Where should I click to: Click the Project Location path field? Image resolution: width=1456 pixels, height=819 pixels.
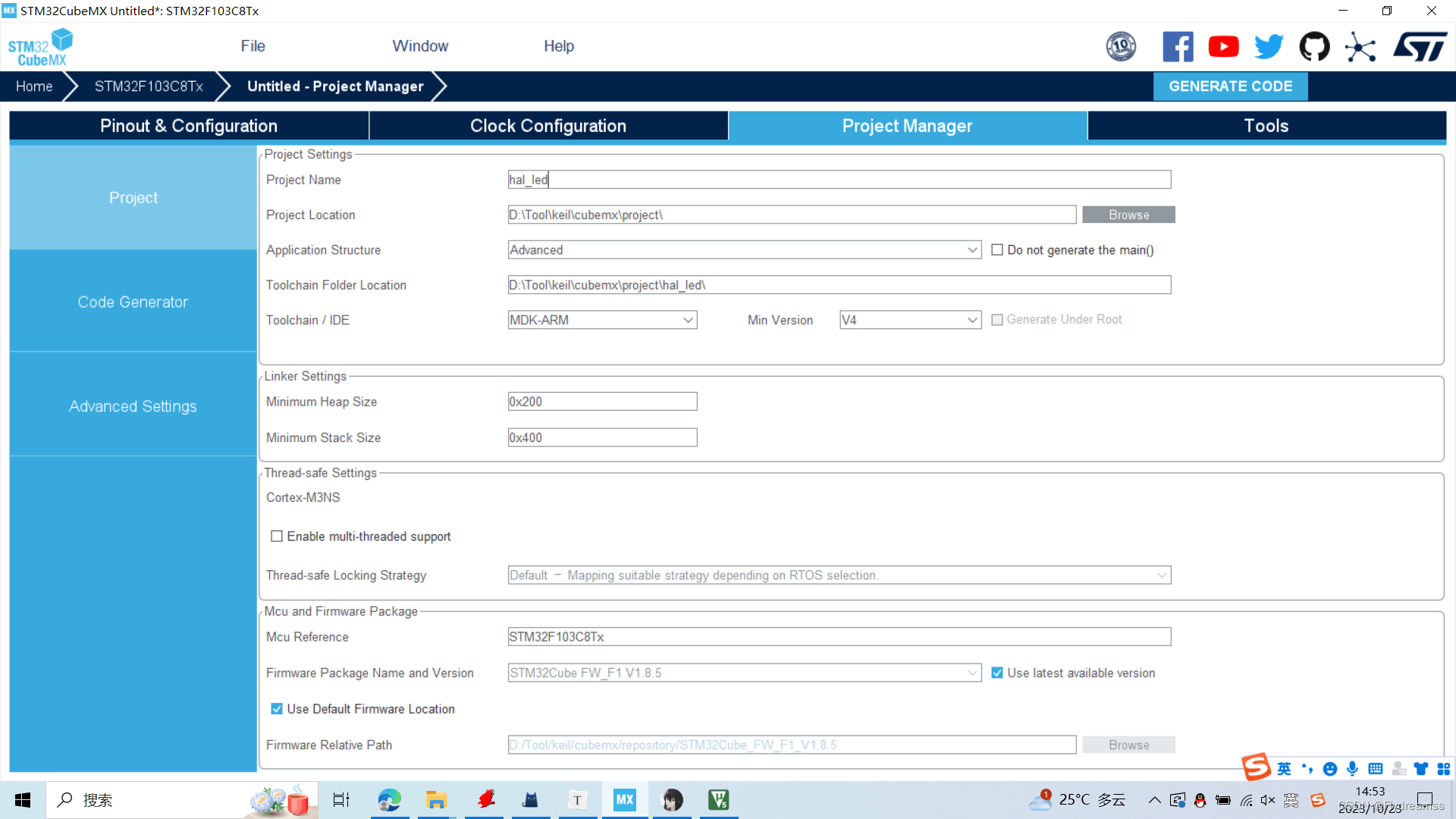point(792,215)
